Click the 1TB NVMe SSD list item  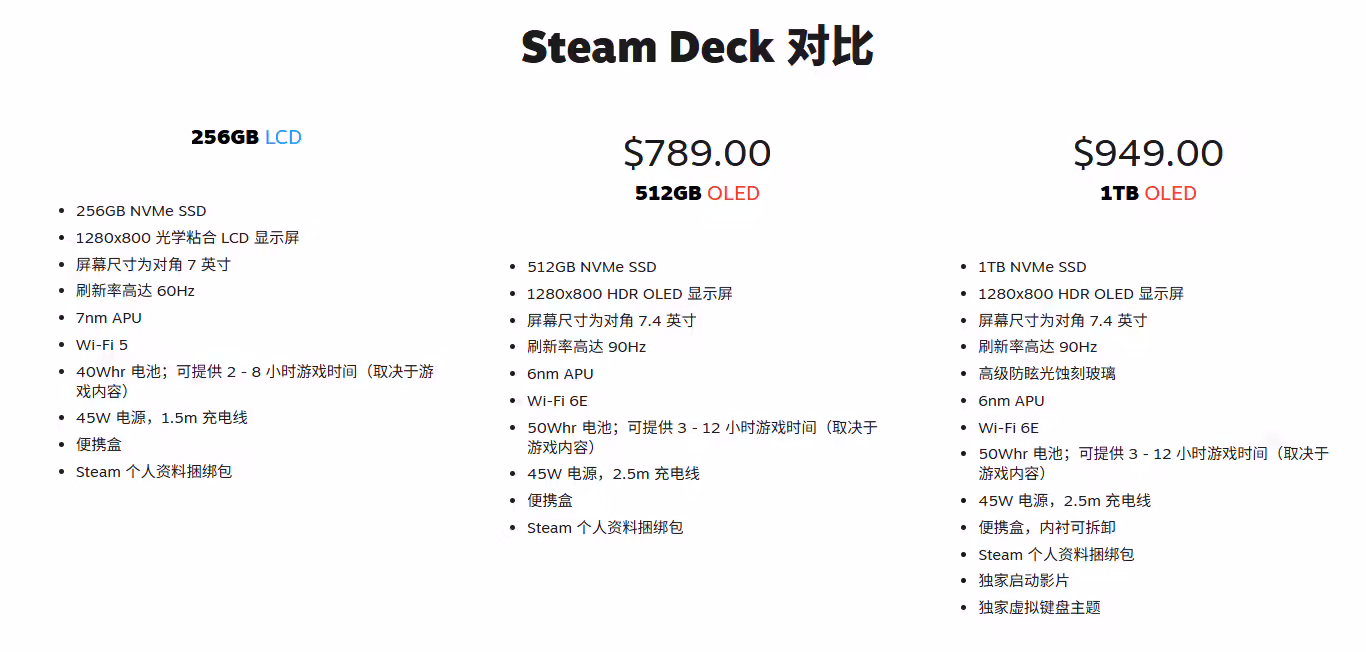[x=1032, y=267]
